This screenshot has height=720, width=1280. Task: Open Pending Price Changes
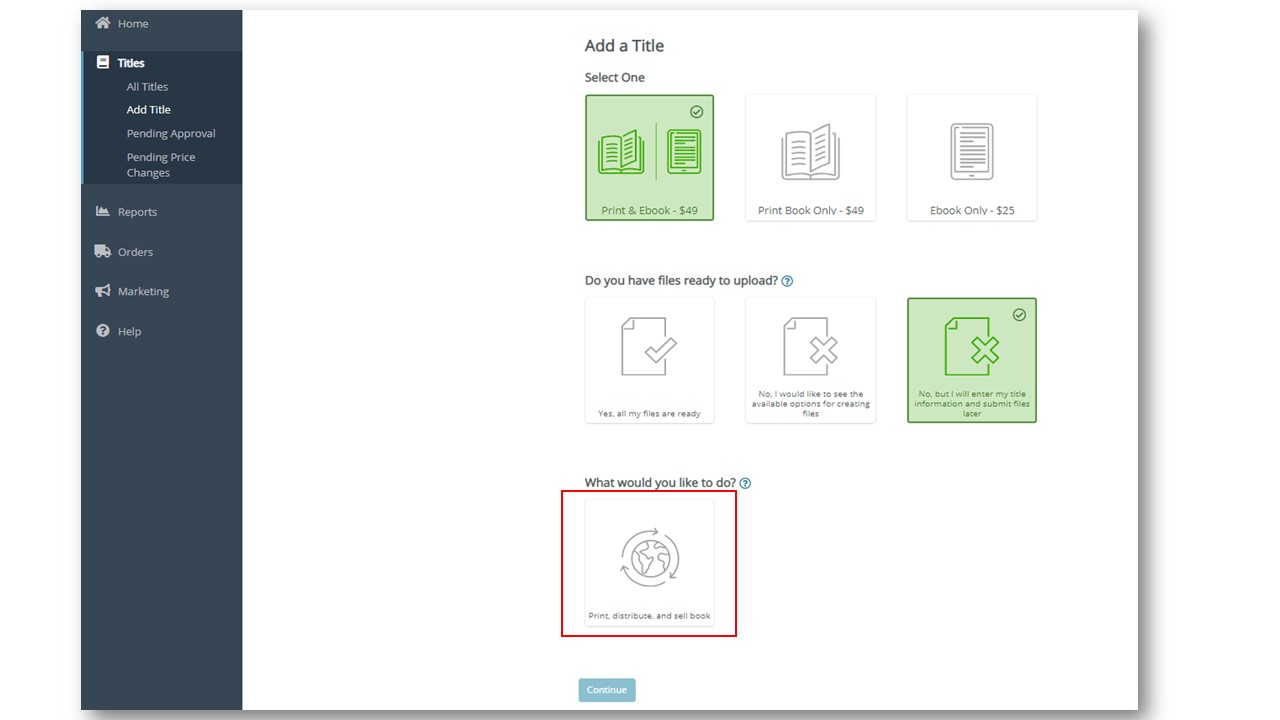pyautogui.click(x=161, y=165)
